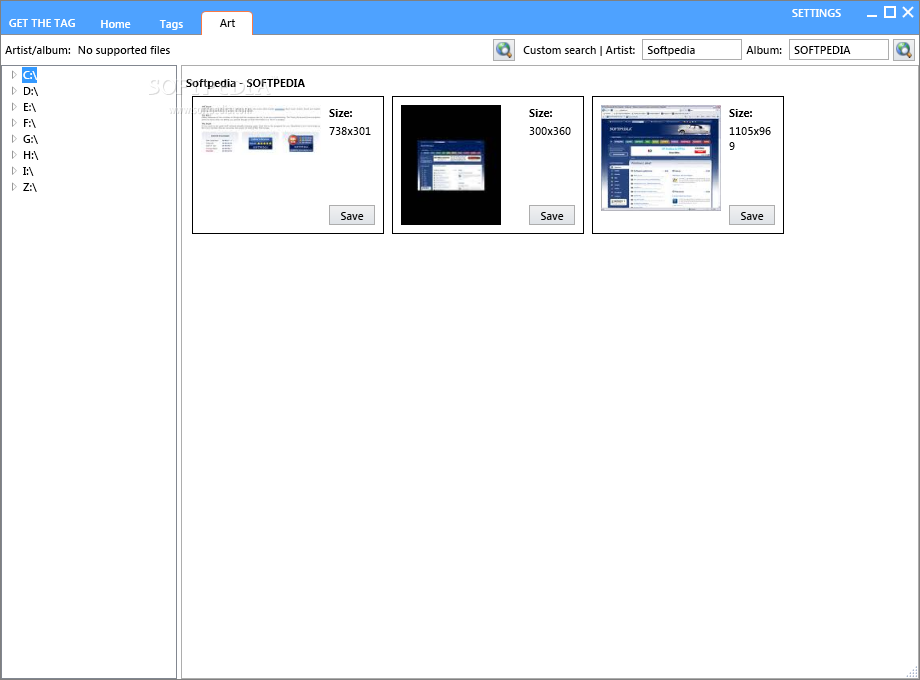Focus the Album input containing SOFTPEDIA

point(838,50)
